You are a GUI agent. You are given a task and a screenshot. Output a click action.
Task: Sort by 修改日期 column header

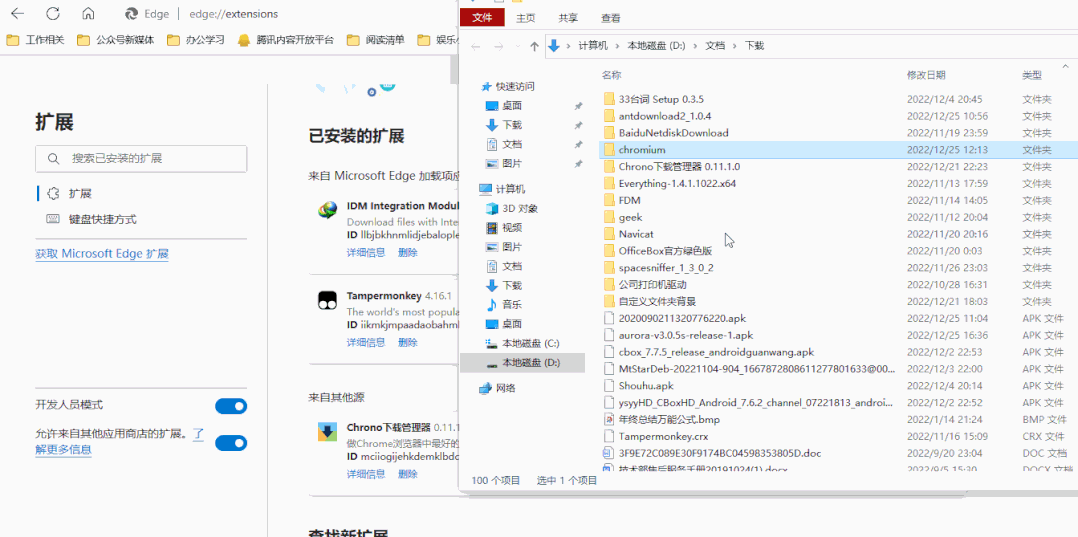926,74
